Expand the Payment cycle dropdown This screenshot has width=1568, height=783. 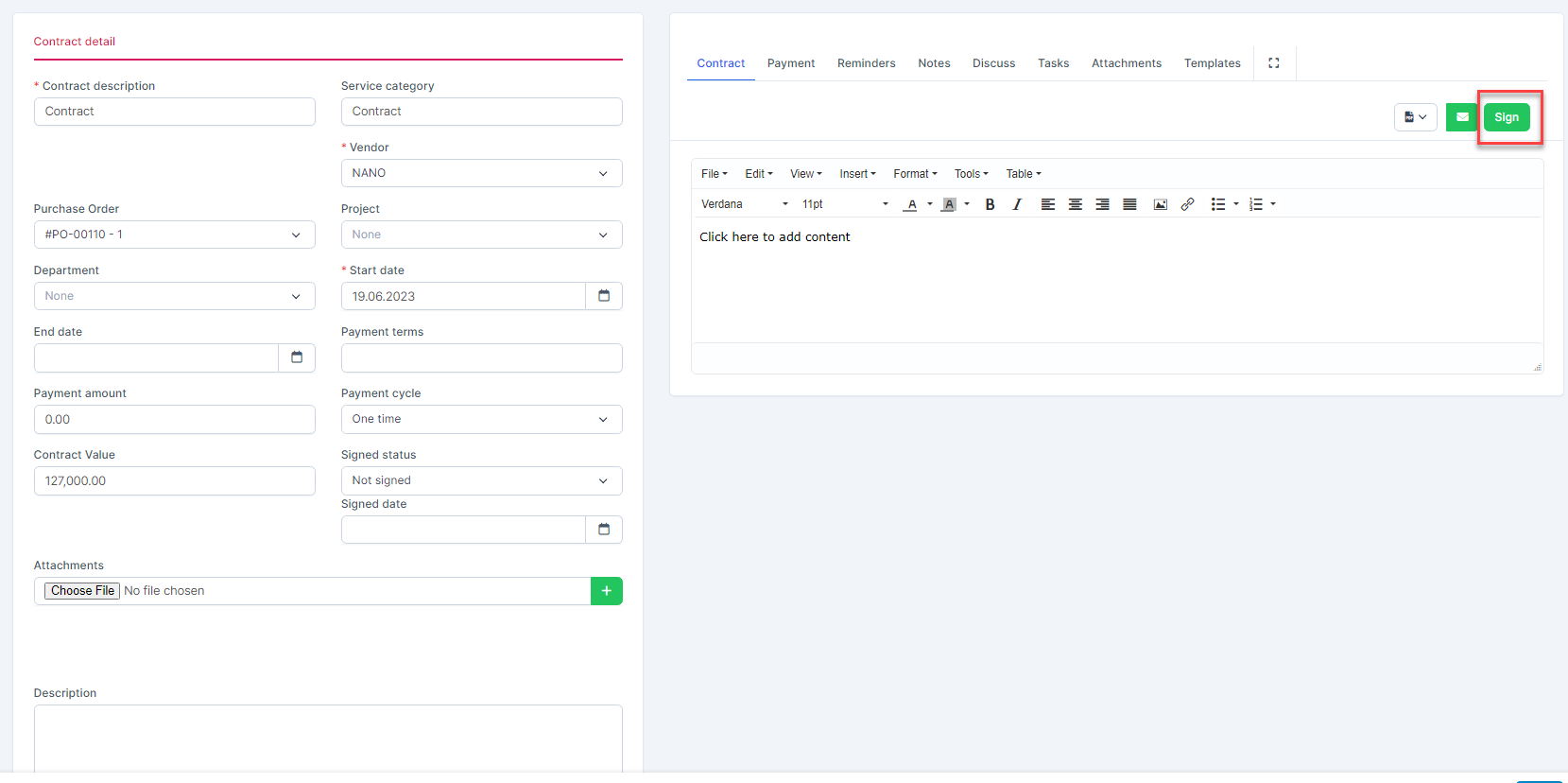481,419
